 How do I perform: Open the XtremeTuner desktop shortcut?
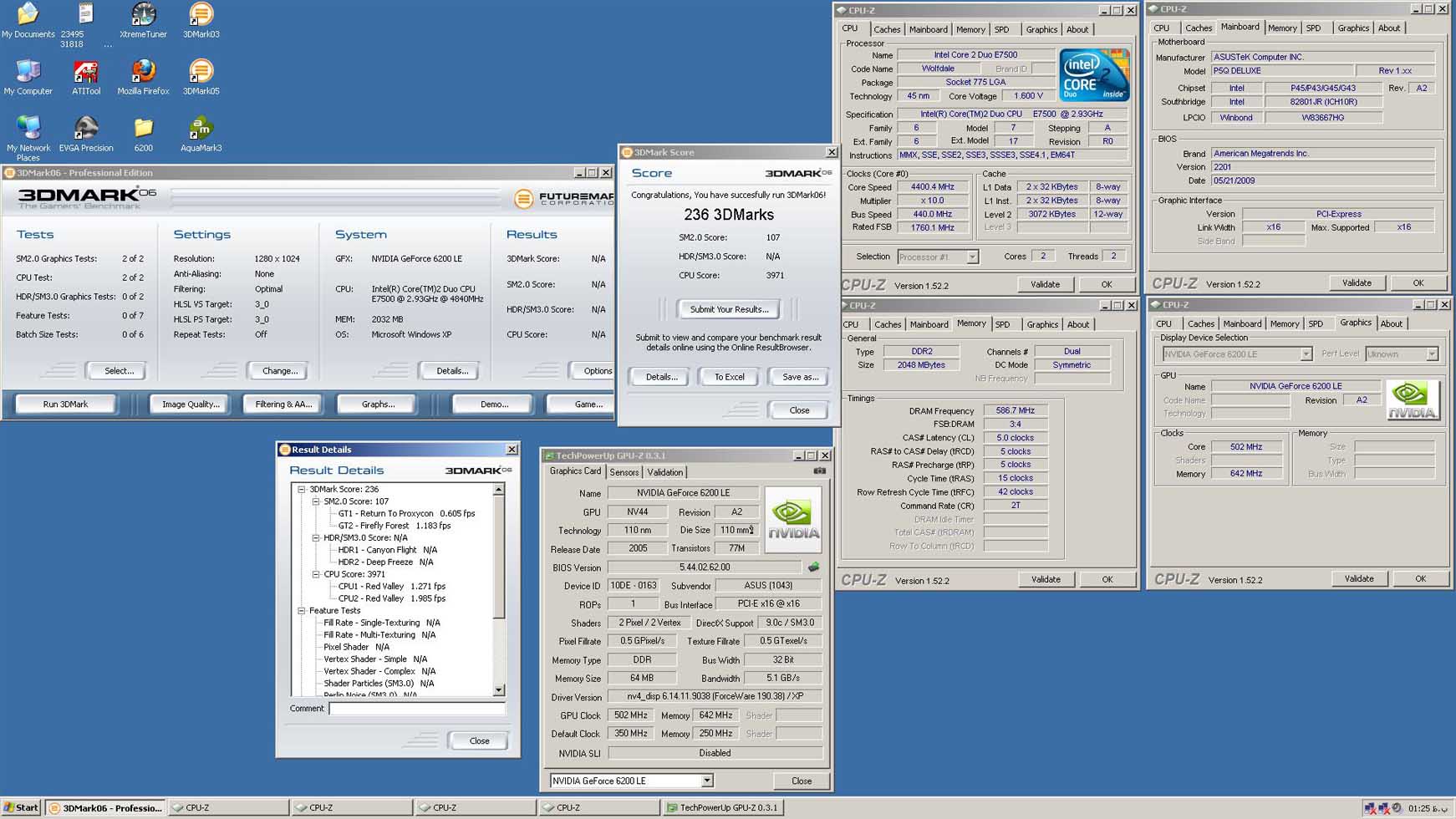(x=143, y=21)
